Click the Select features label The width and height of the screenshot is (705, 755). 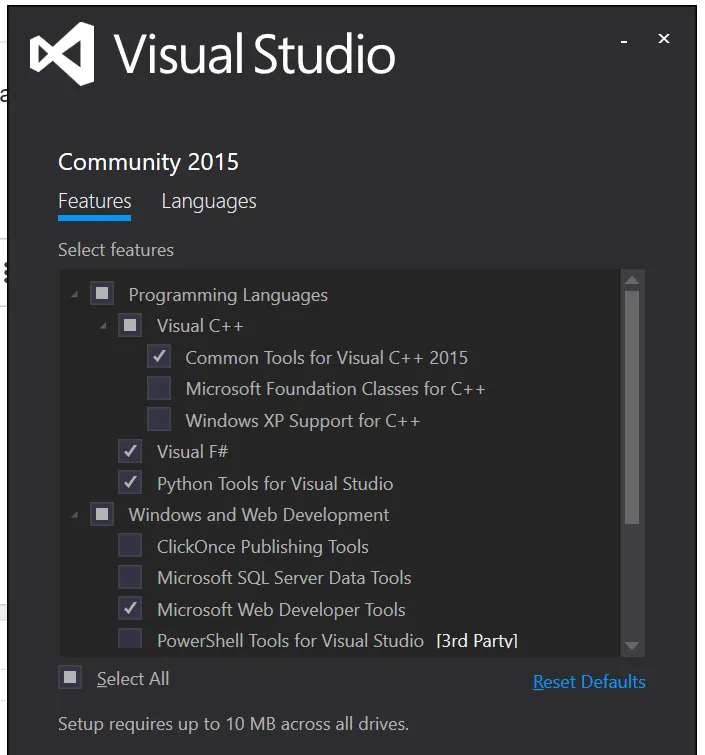116,250
